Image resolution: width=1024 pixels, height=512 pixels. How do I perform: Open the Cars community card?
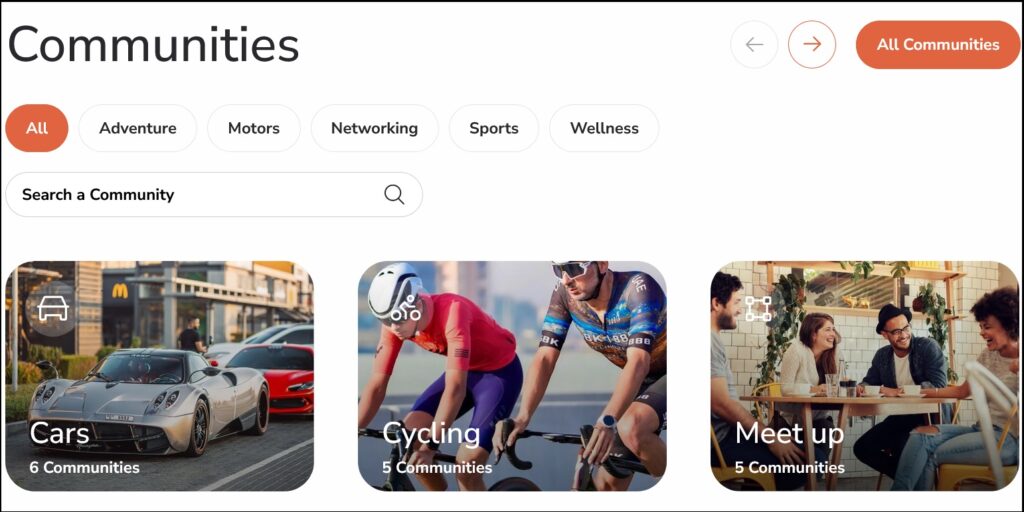(x=159, y=376)
